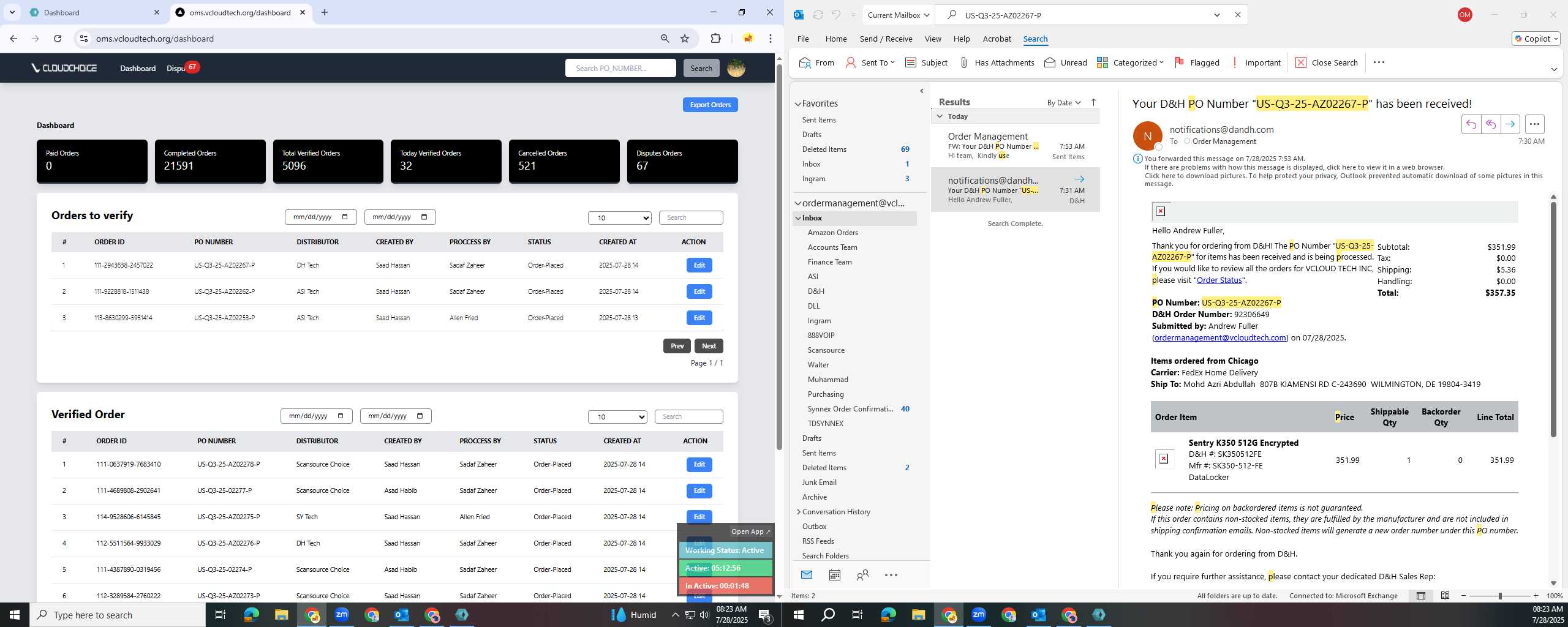Open Copilot button in Outlook
The height and width of the screenshot is (627, 1568).
(1536, 39)
